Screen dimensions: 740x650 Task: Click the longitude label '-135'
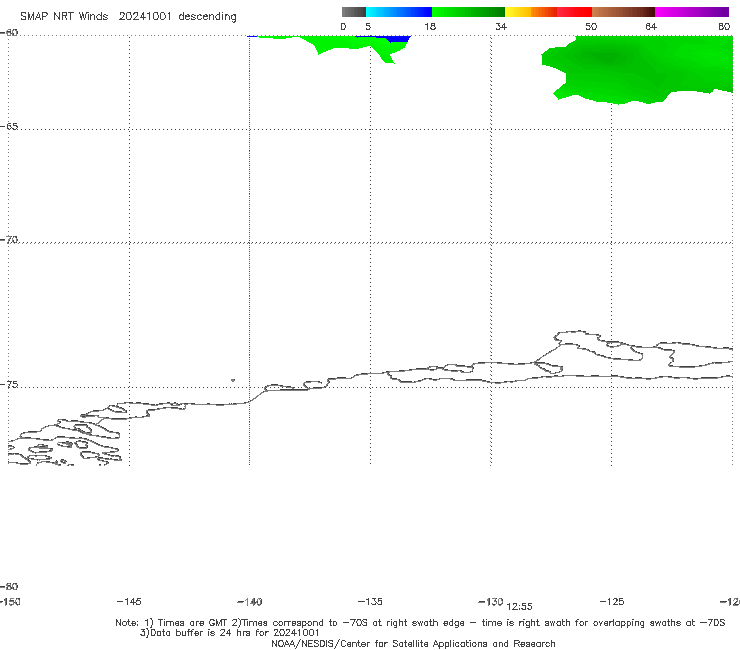370,601
